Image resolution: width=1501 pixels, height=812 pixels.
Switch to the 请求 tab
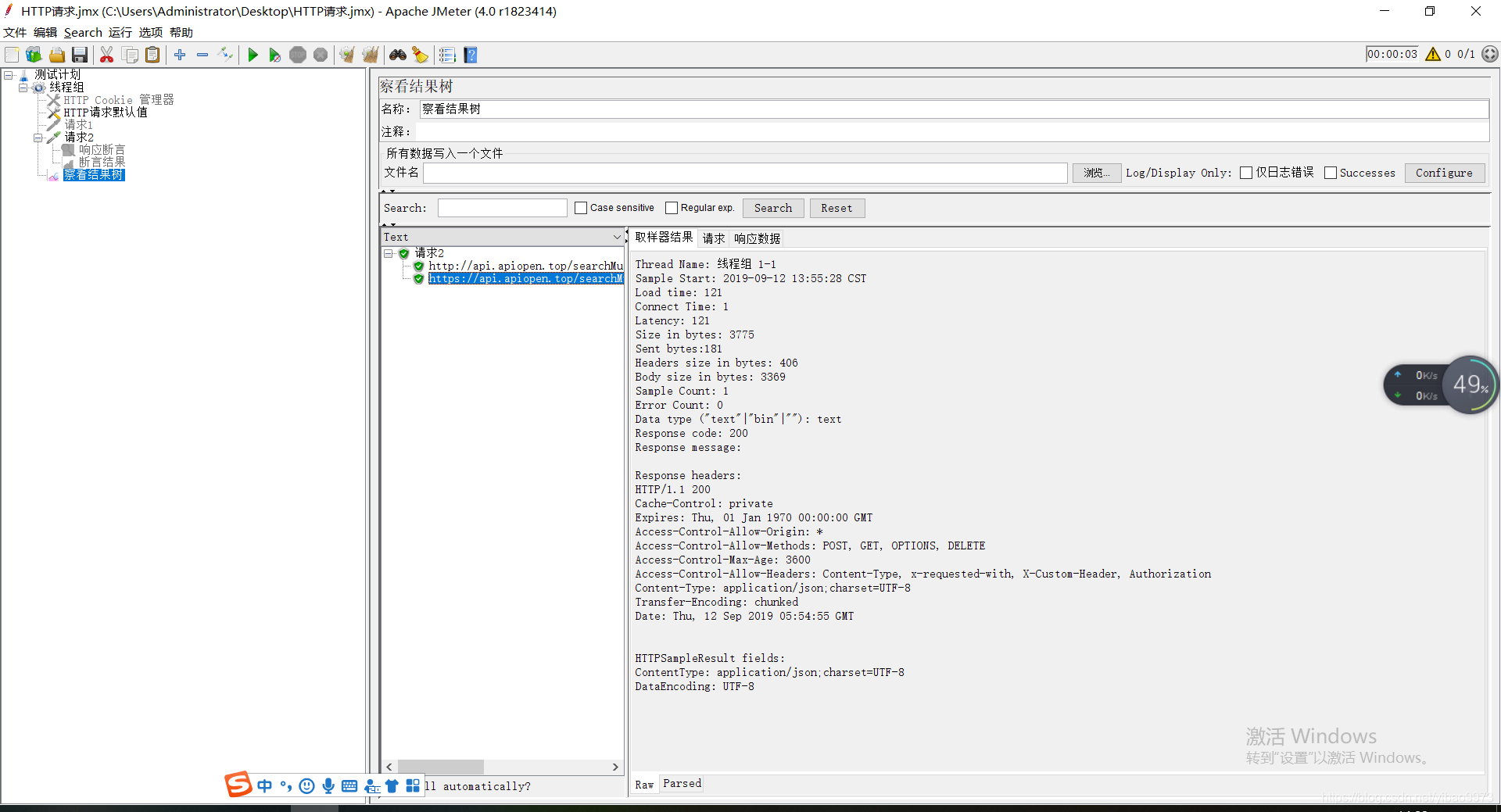point(714,238)
